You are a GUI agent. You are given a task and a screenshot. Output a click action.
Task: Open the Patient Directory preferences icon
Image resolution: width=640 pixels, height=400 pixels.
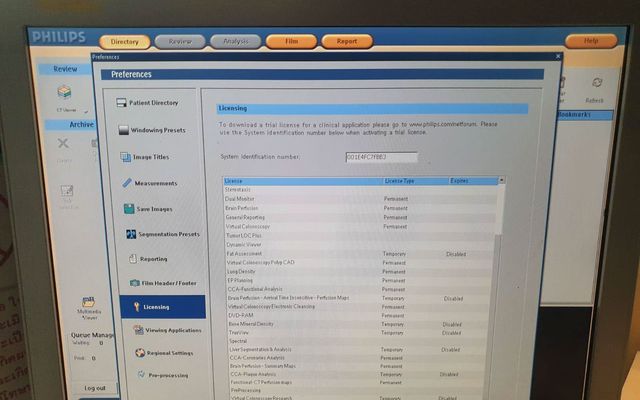[121, 103]
